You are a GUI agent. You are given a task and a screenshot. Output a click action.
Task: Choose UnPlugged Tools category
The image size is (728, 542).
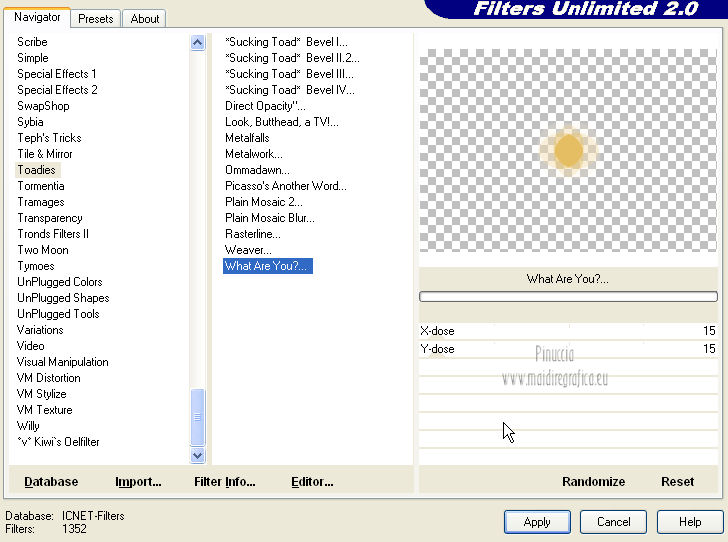58,314
